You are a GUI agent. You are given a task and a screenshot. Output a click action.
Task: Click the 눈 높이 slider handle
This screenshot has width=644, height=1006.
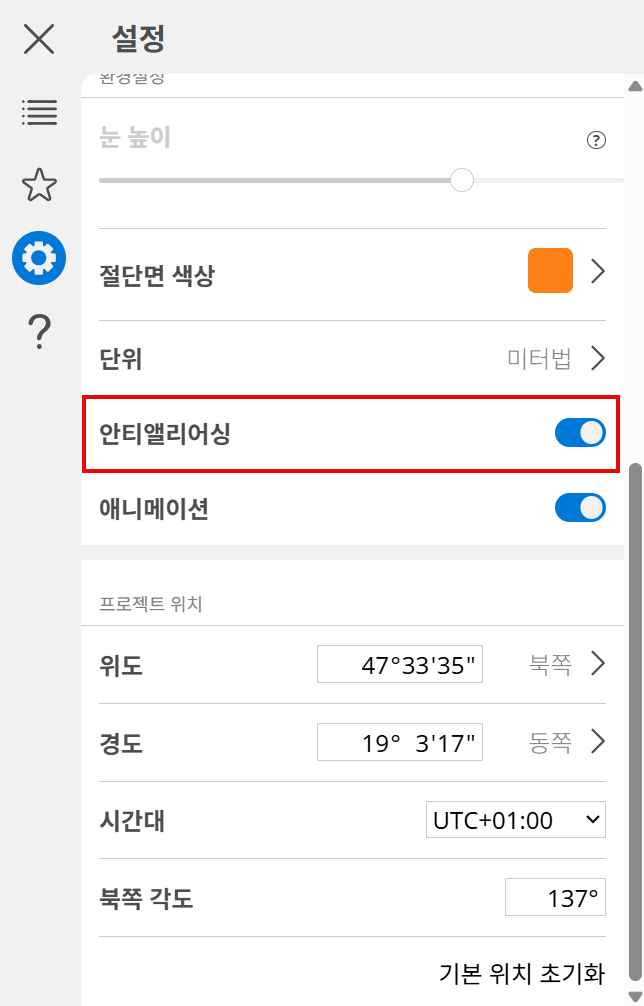tap(462, 180)
